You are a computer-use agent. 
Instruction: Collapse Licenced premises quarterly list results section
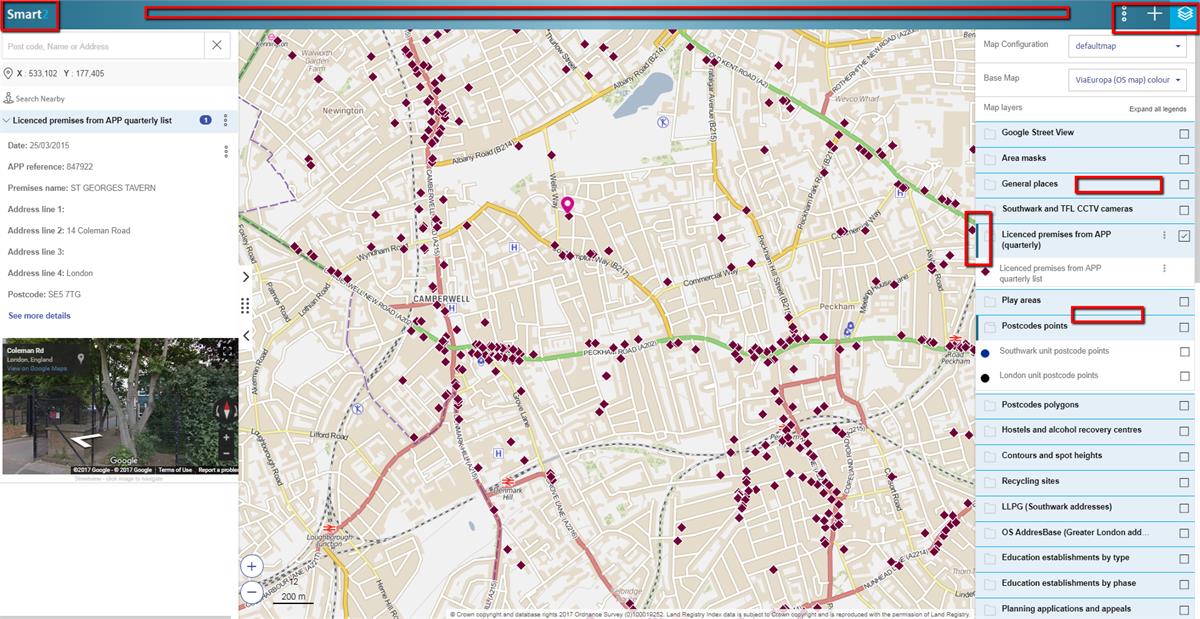(6, 120)
